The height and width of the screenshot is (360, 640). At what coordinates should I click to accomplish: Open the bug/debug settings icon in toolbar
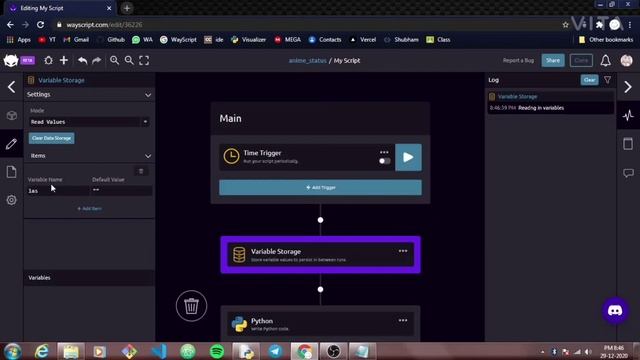point(48,60)
